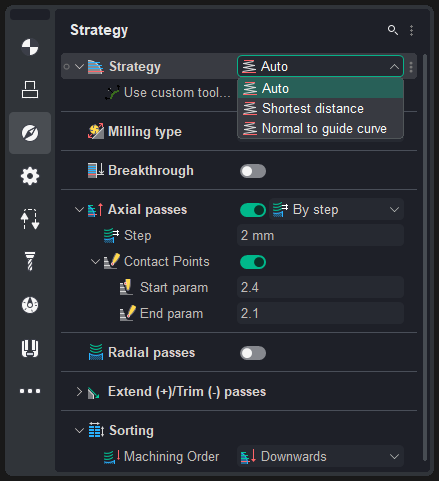Choose Normal to guide curve option
439x481 pixels.
coord(320,128)
